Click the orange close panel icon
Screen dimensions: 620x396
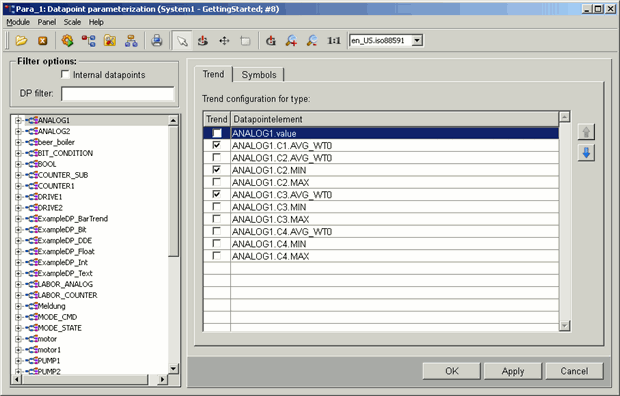[x=43, y=41]
